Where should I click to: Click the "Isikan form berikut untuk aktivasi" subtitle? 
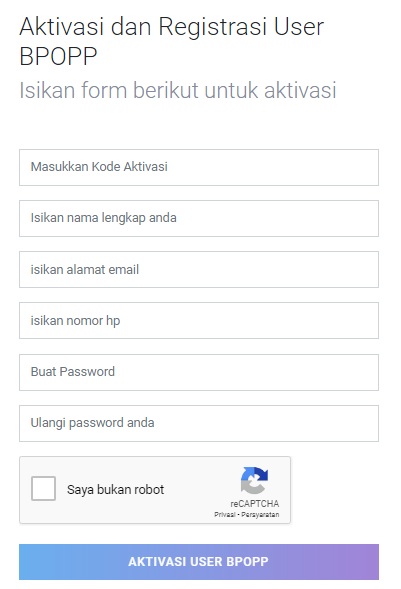tap(178, 90)
